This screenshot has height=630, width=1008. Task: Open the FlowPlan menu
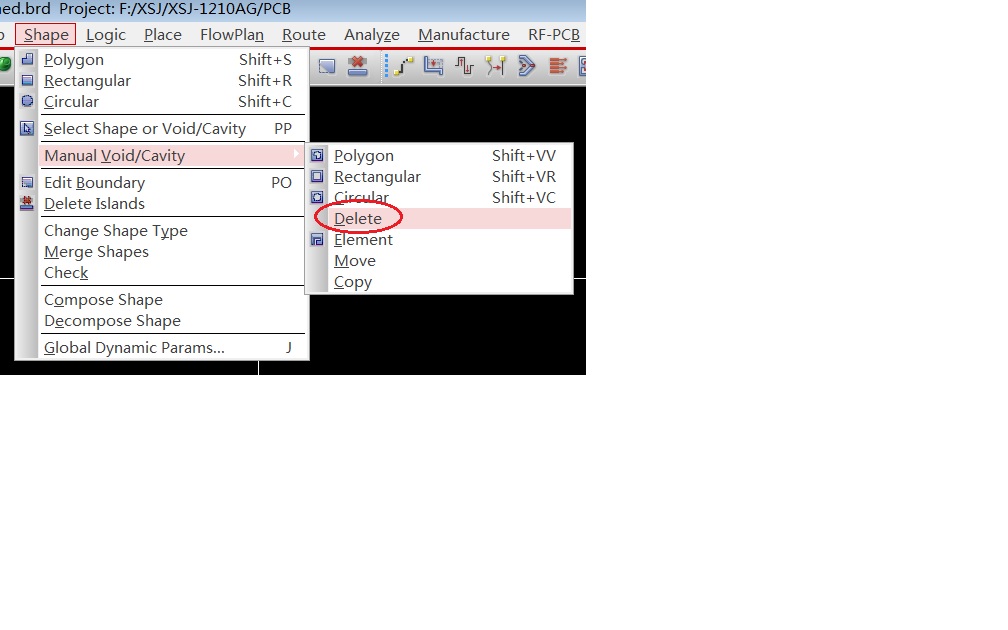[x=231, y=35]
